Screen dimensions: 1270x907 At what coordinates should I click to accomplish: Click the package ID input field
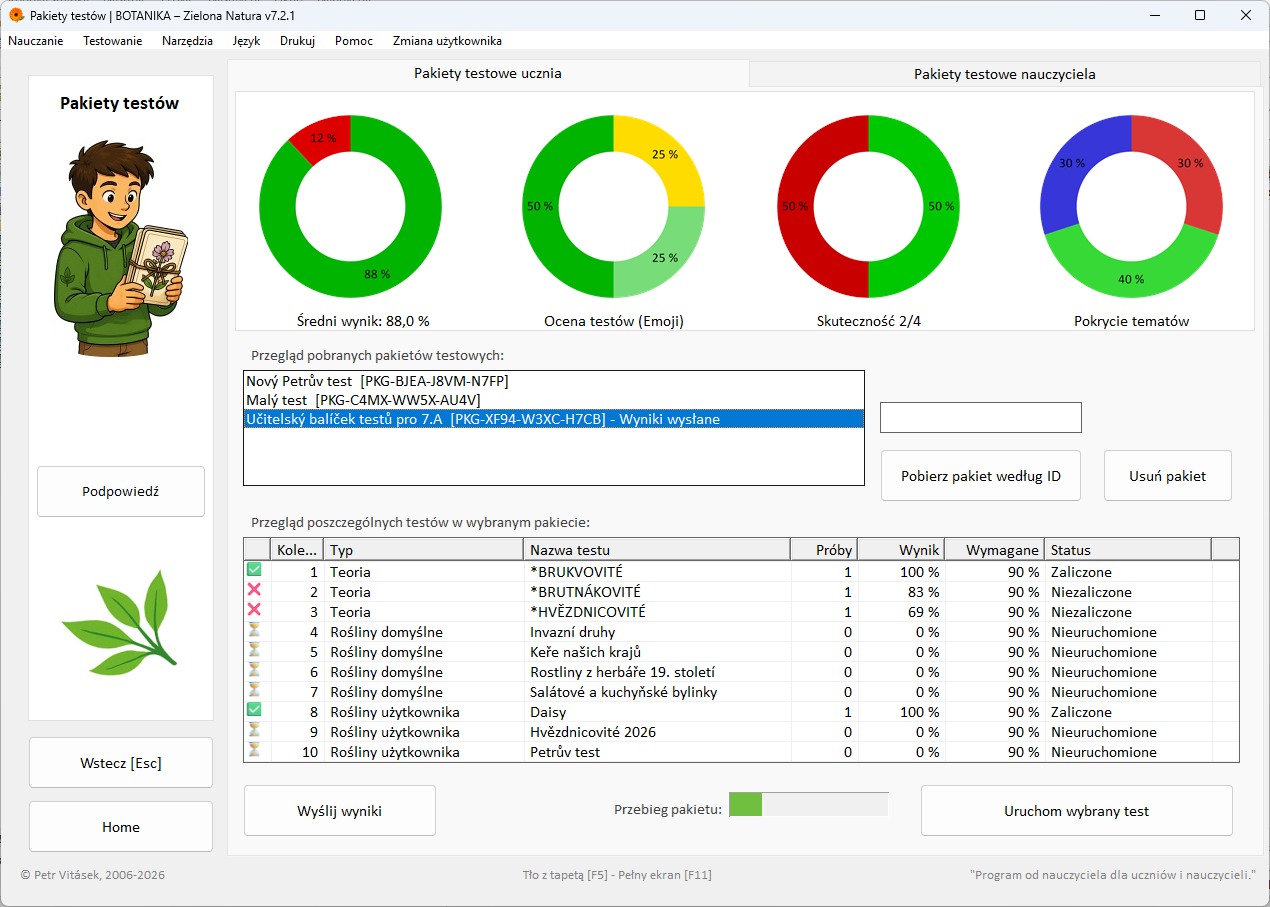click(x=981, y=418)
